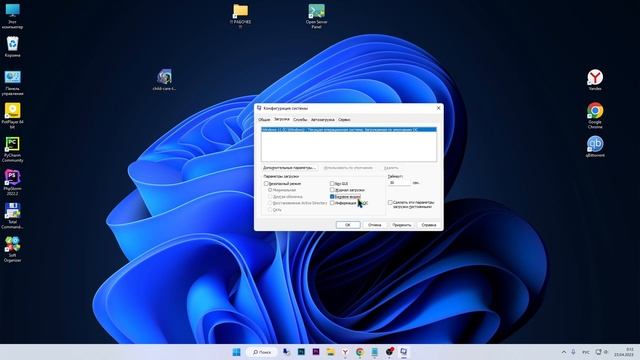The height and width of the screenshot is (360, 640).
Task: Open the taskbar clock and date
Action: [624, 352]
